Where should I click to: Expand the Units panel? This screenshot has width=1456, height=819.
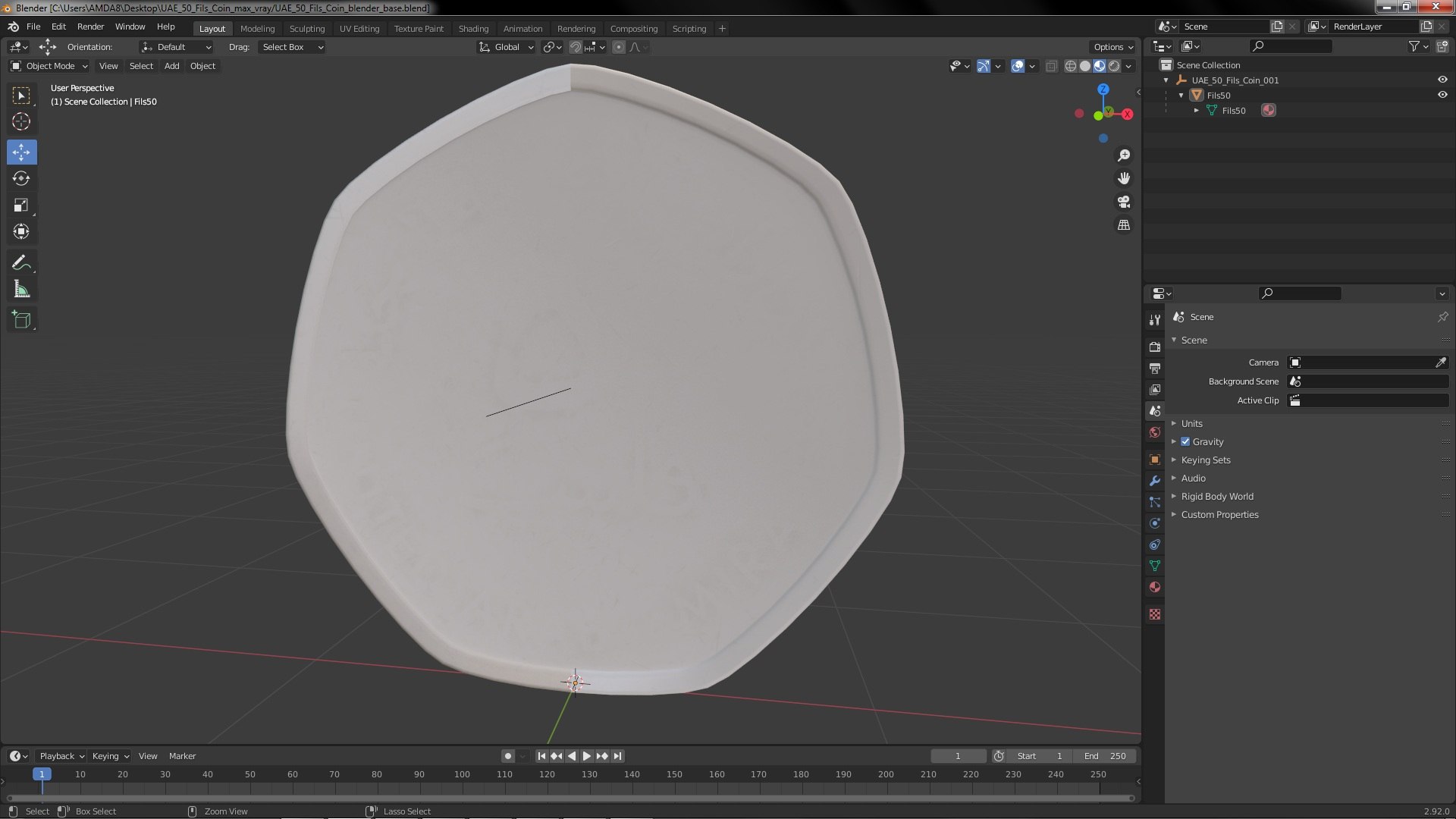[1191, 423]
